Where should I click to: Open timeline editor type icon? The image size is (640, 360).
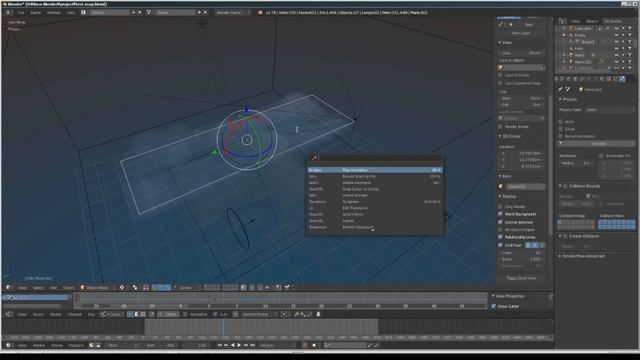(9, 345)
